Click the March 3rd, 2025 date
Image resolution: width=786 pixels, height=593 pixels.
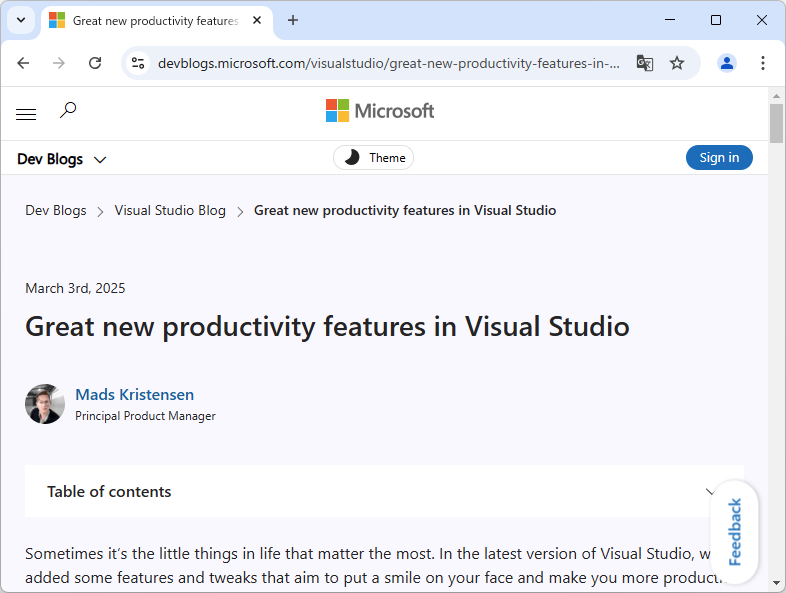(75, 288)
